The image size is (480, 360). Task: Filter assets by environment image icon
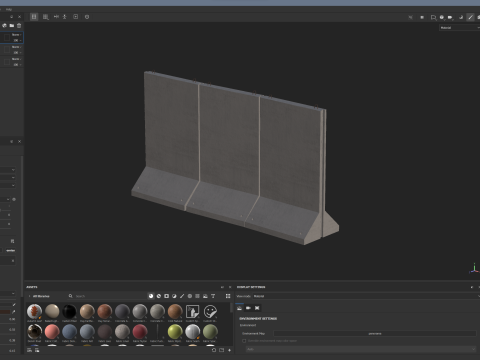click(x=205, y=296)
